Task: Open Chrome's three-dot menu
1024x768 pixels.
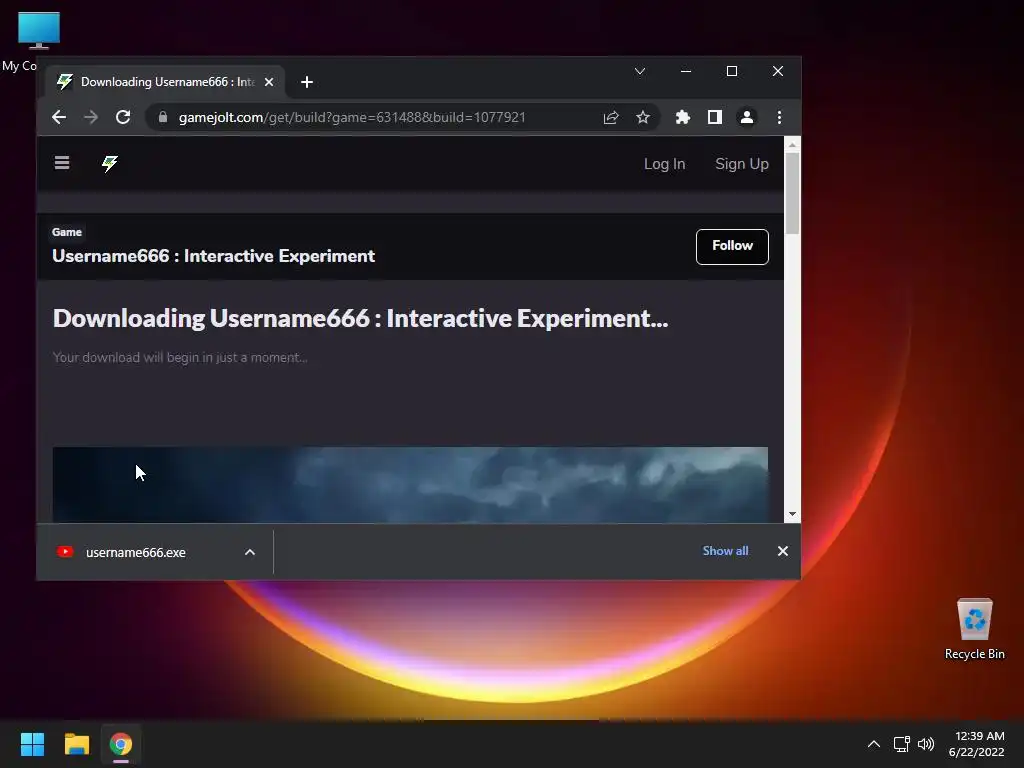Action: click(779, 118)
